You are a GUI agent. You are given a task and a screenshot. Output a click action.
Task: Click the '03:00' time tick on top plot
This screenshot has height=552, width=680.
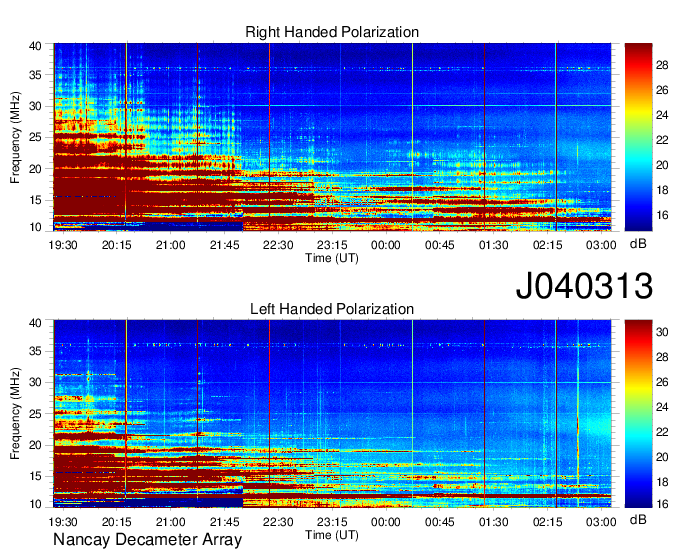tap(601, 245)
